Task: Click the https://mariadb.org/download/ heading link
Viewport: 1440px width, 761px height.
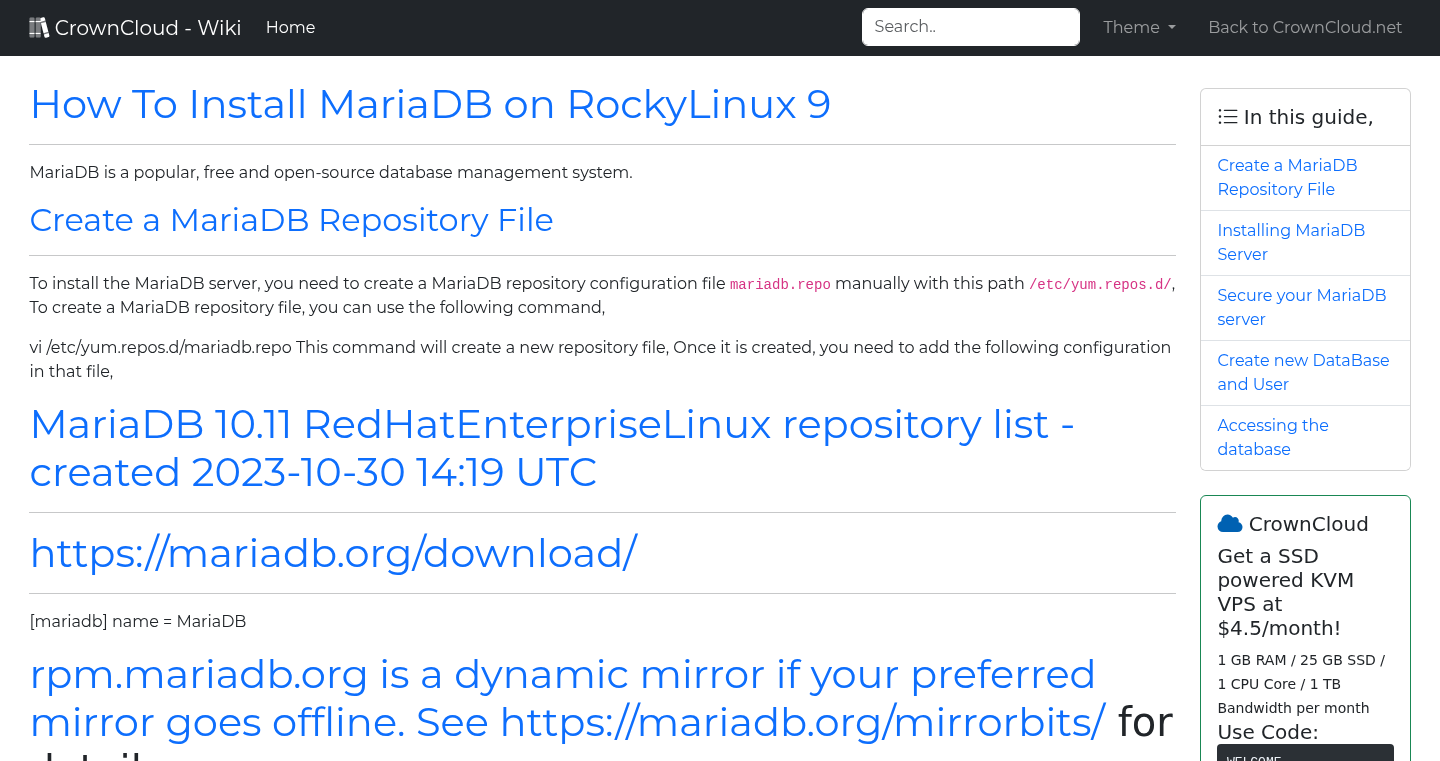Action: click(333, 552)
